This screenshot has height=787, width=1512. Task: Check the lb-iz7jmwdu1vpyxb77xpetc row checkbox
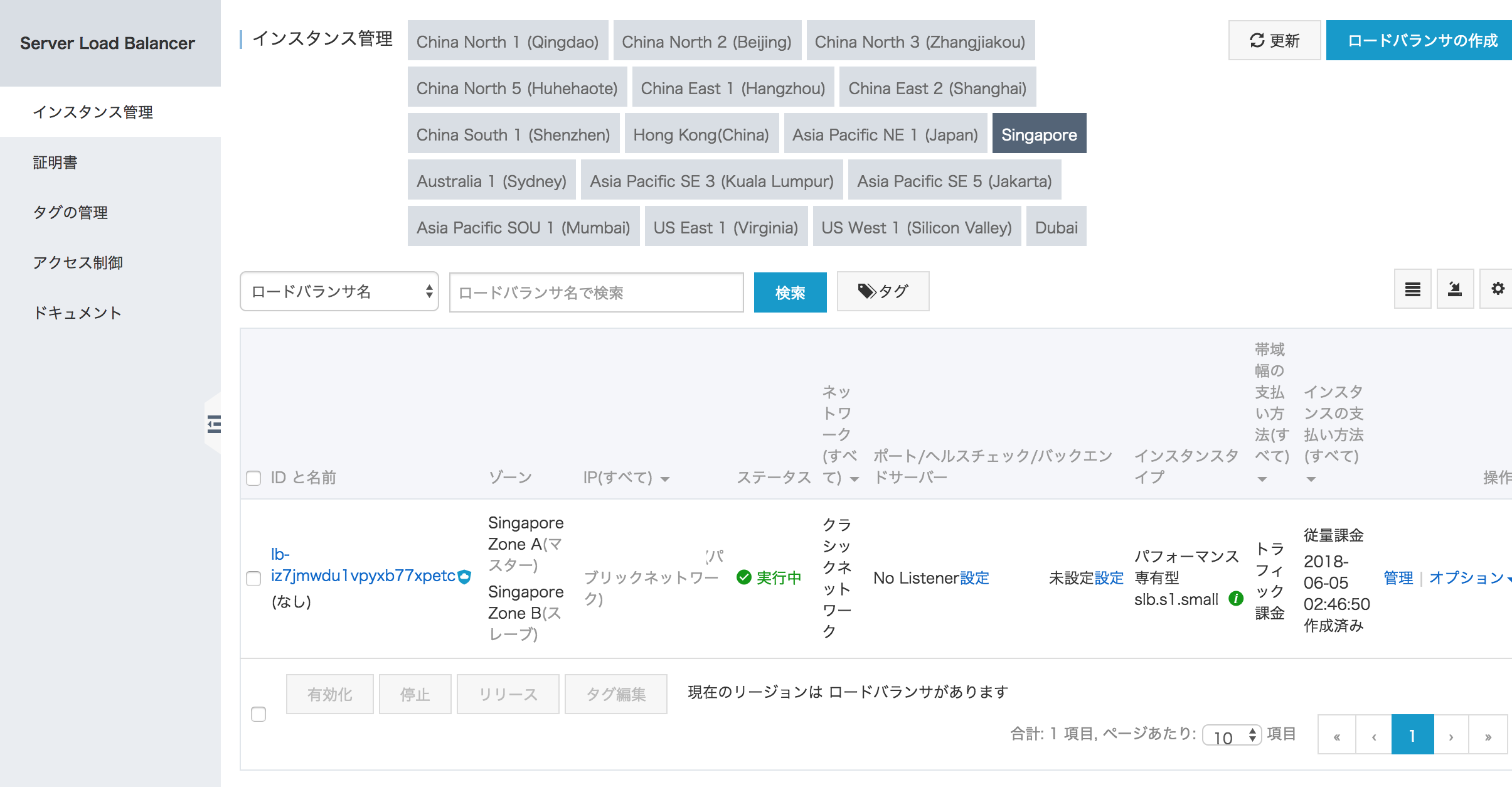pyautogui.click(x=253, y=579)
